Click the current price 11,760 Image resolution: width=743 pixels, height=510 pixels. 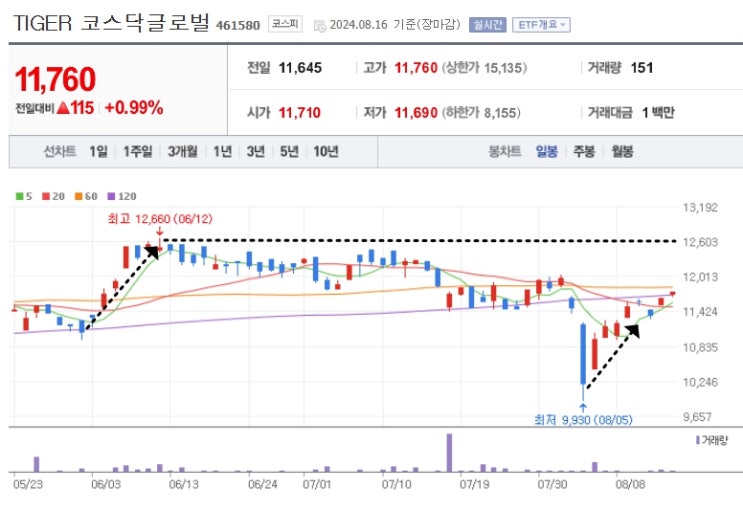click(55, 79)
